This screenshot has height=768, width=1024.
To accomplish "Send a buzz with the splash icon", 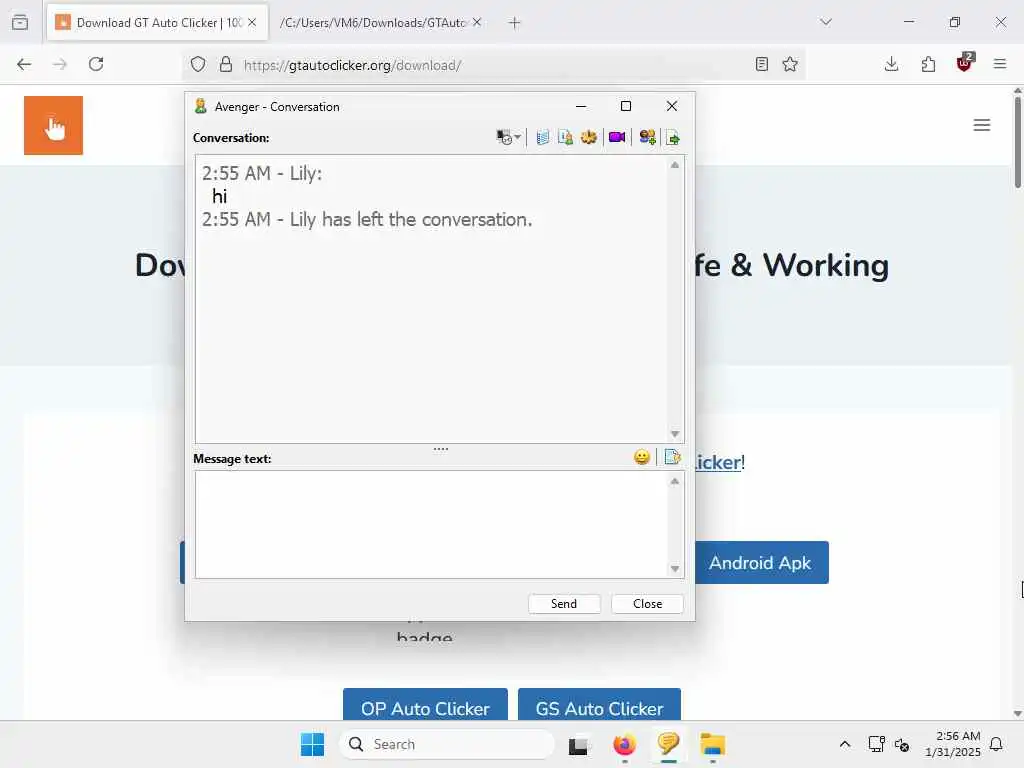I will pyautogui.click(x=588, y=137).
